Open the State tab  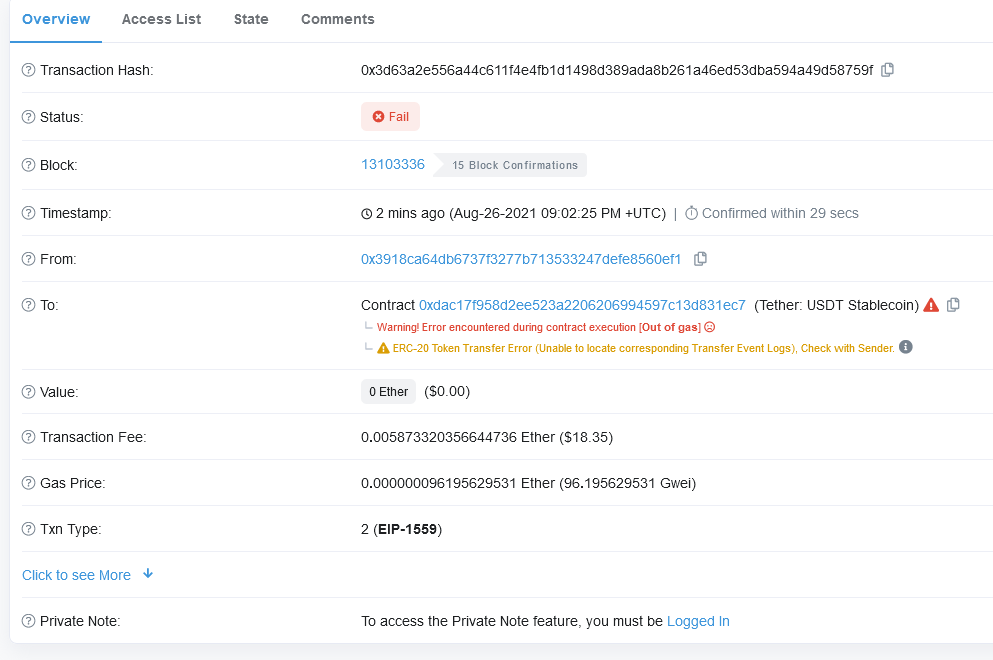251,19
